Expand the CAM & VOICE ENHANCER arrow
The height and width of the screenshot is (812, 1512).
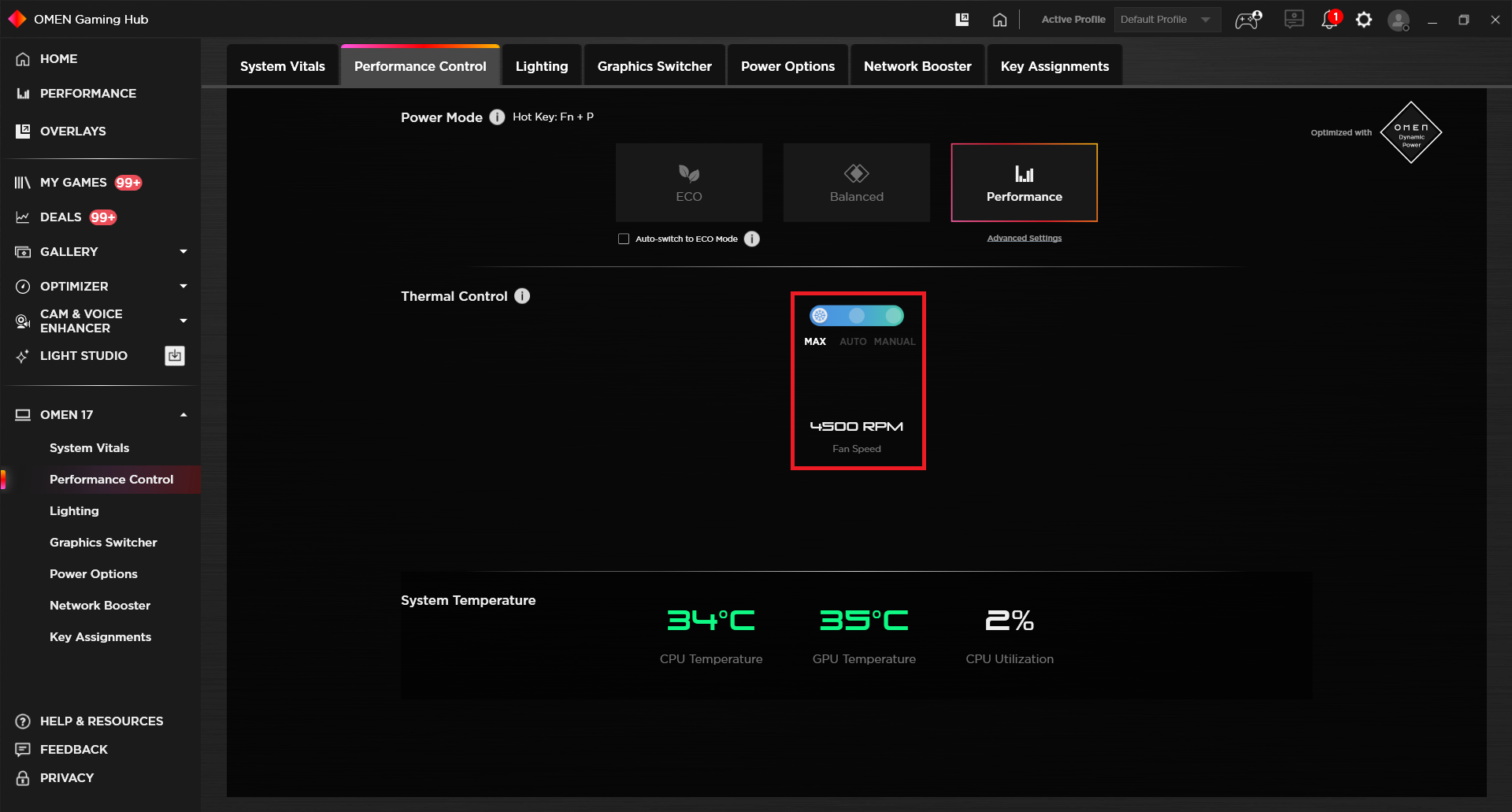(x=183, y=321)
